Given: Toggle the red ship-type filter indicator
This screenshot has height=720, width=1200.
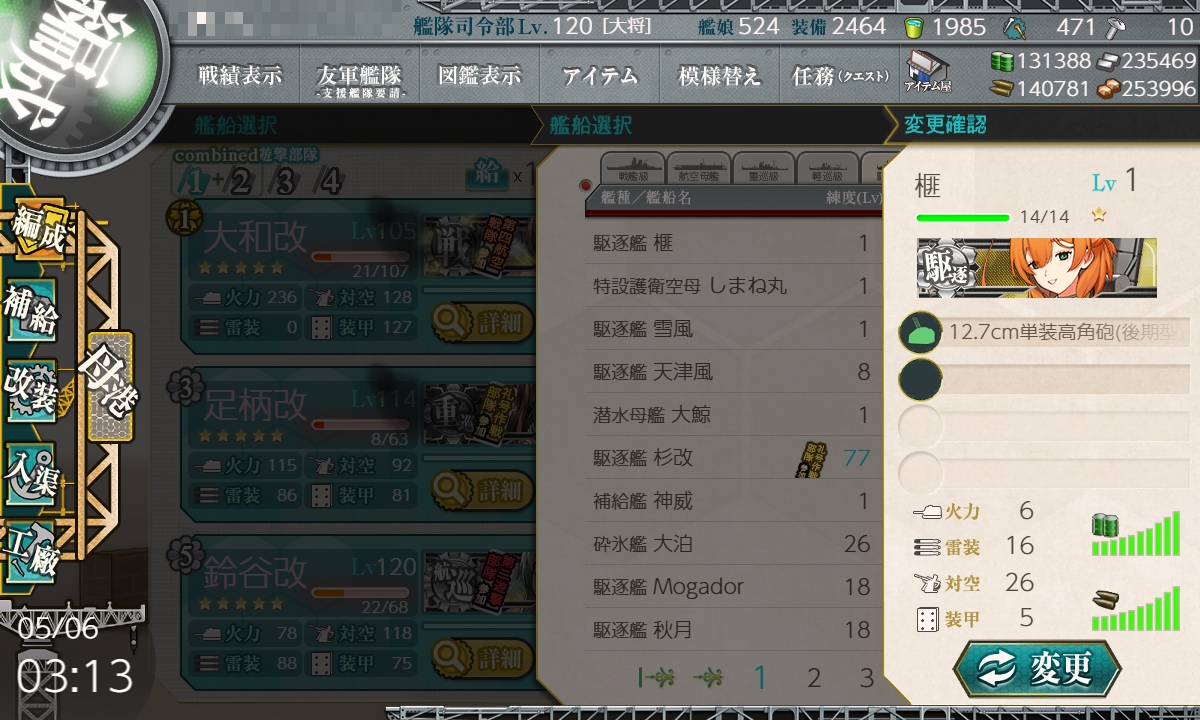Looking at the screenshot, I should point(586,185).
